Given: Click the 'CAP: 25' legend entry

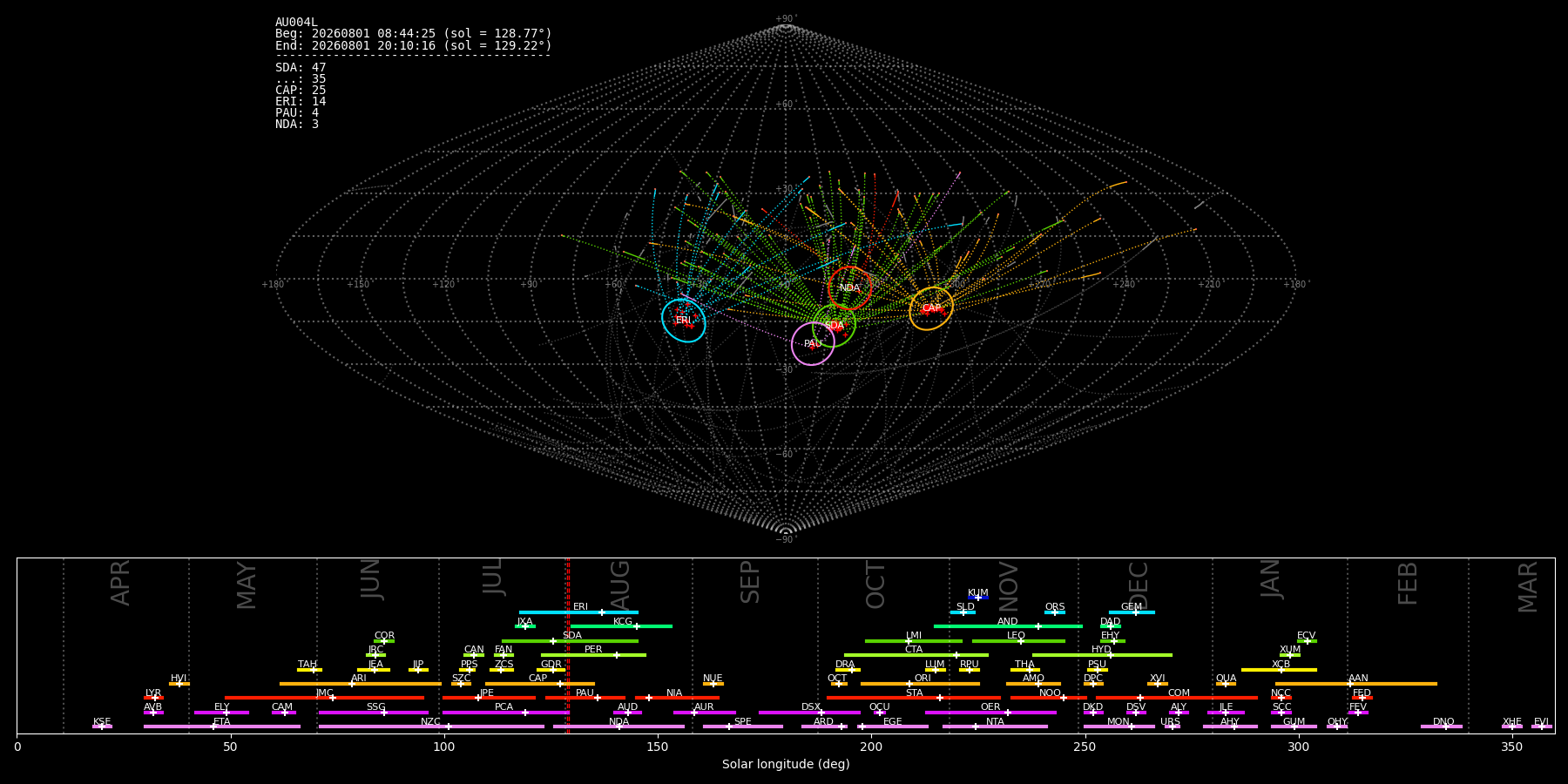Looking at the screenshot, I should pos(301,91).
